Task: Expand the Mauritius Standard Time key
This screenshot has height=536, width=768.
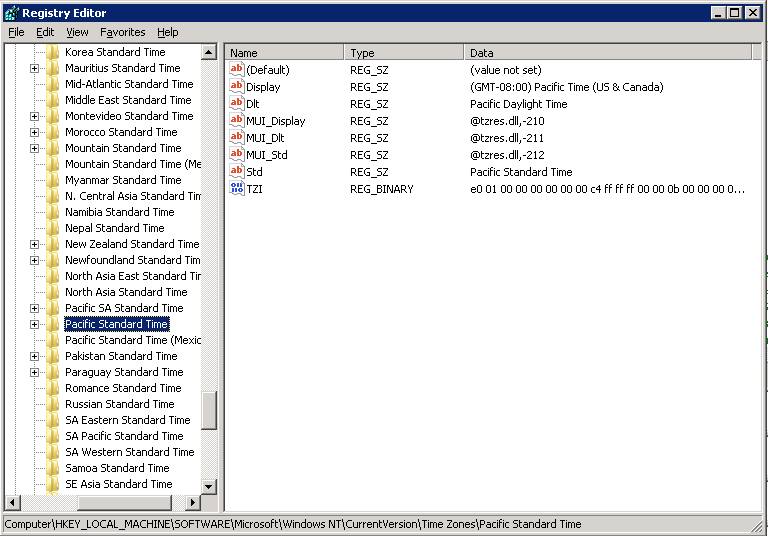Action: point(34,68)
